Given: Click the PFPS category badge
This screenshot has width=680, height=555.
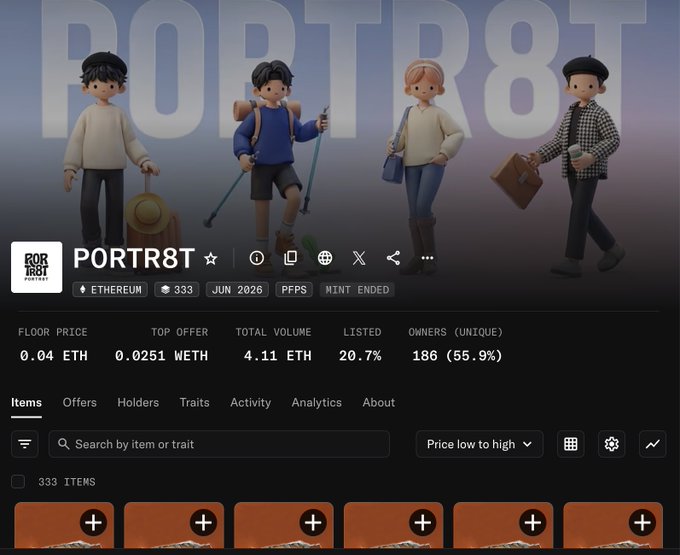Looking at the screenshot, I should coord(294,290).
